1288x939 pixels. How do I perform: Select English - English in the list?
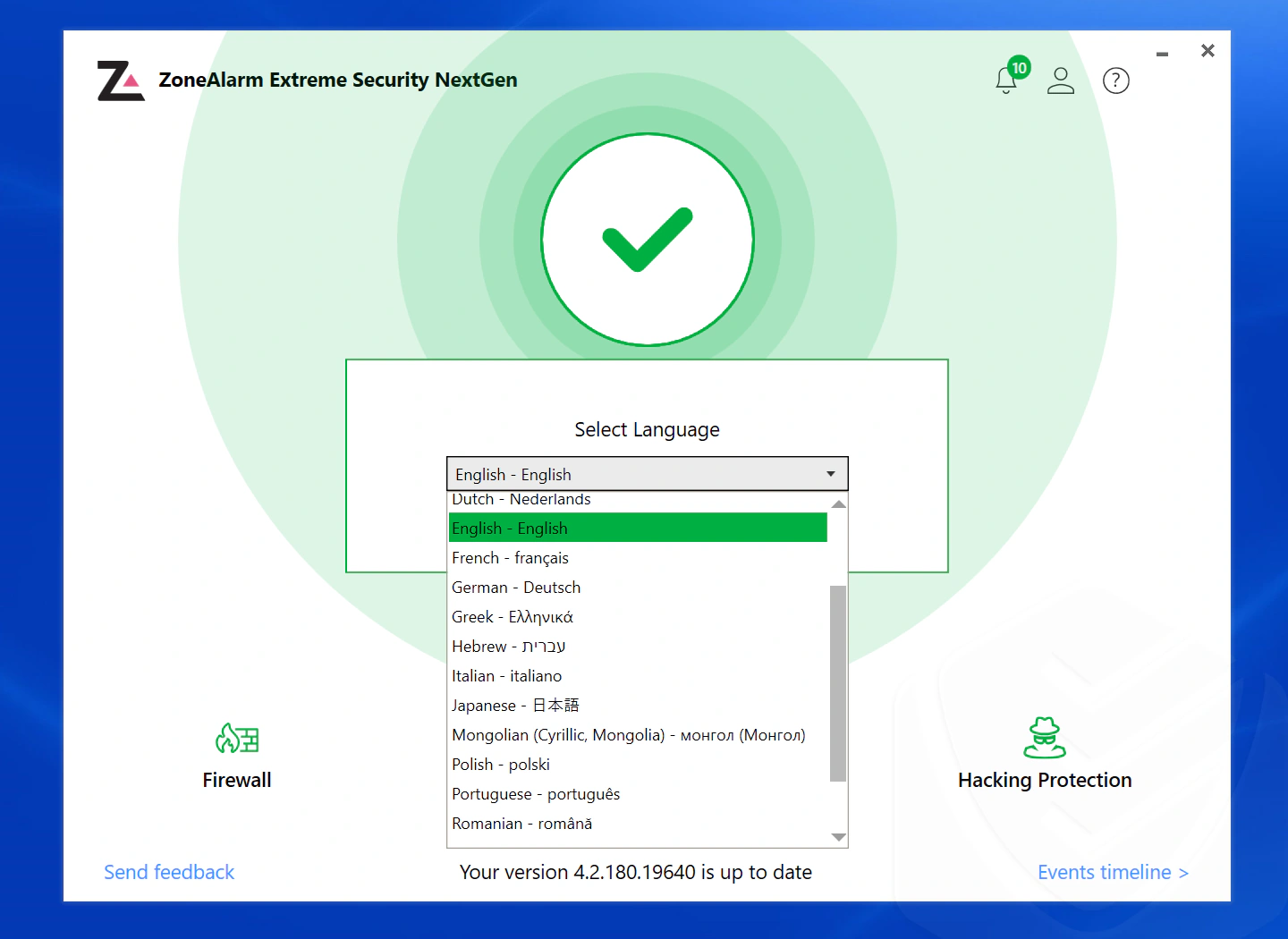638,528
